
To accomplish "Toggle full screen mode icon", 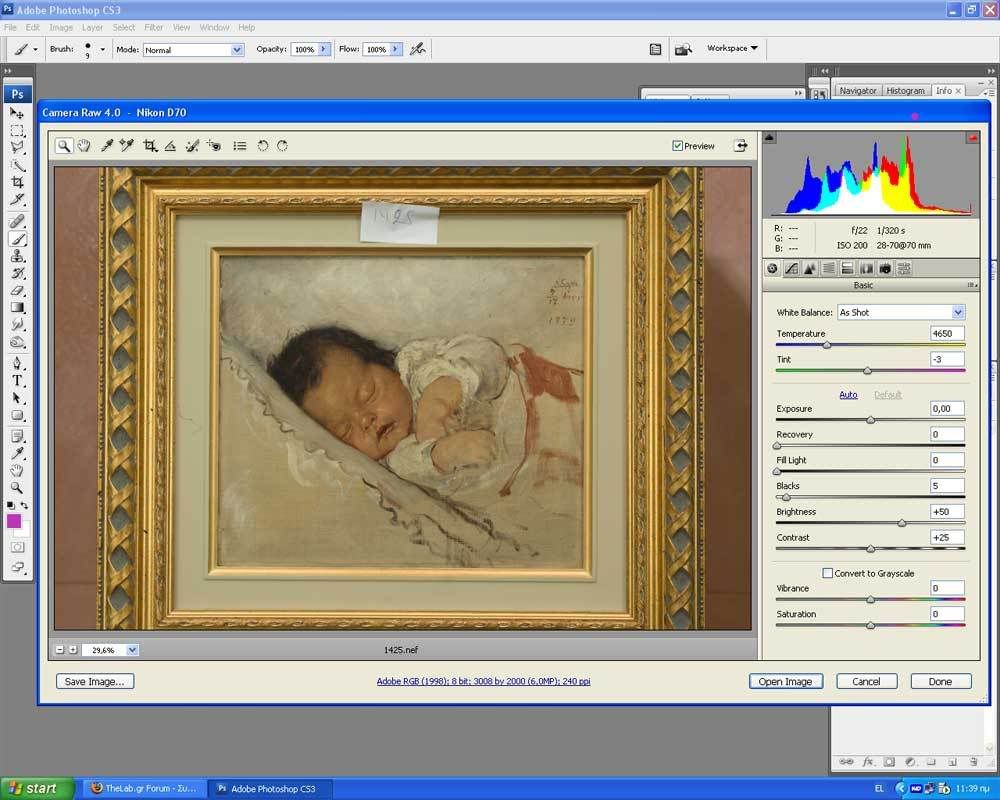I will (x=740, y=146).
